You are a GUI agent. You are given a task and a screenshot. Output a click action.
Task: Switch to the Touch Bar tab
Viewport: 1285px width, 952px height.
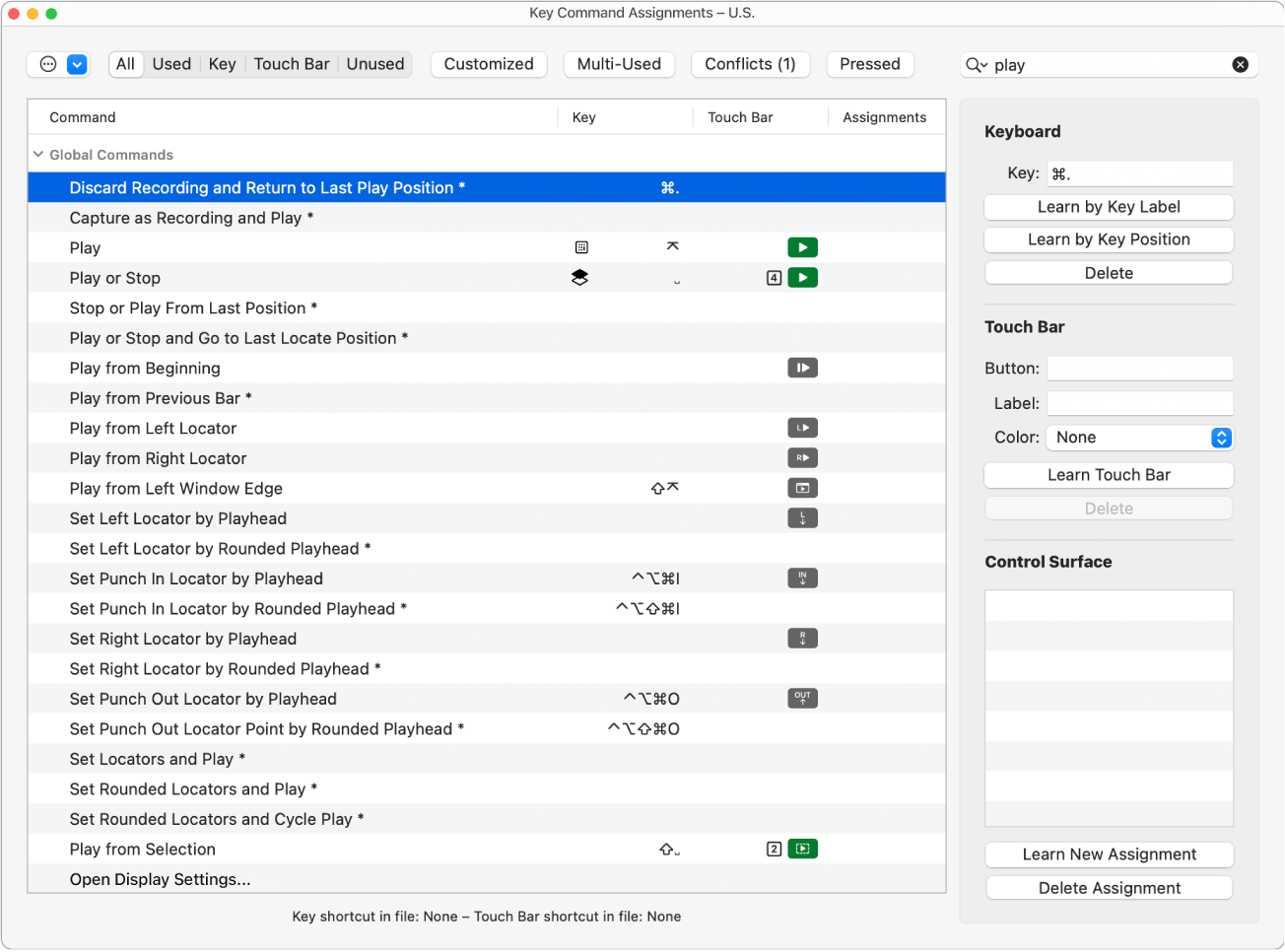(292, 65)
